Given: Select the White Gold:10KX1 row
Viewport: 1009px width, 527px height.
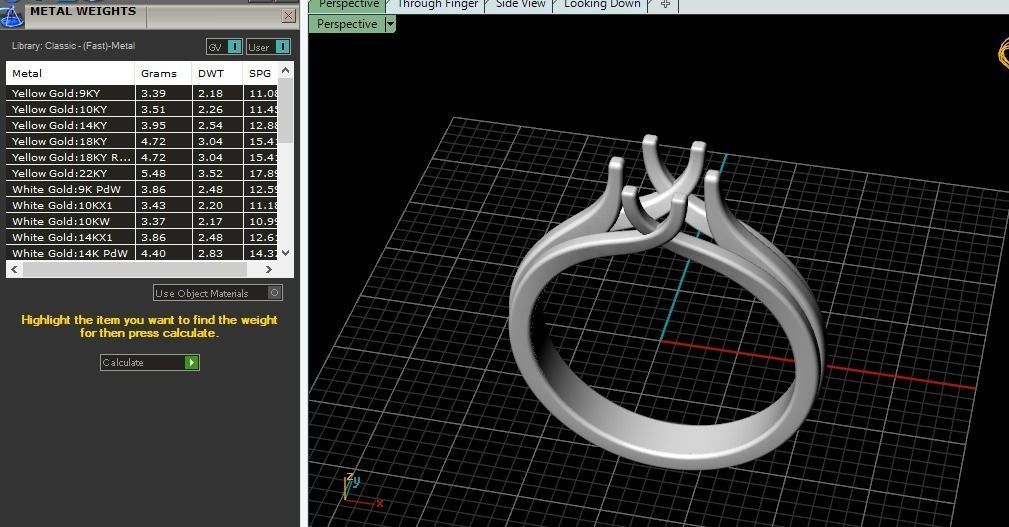Looking at the screenshot, I should pyautogui.click(x=142, y=206).
